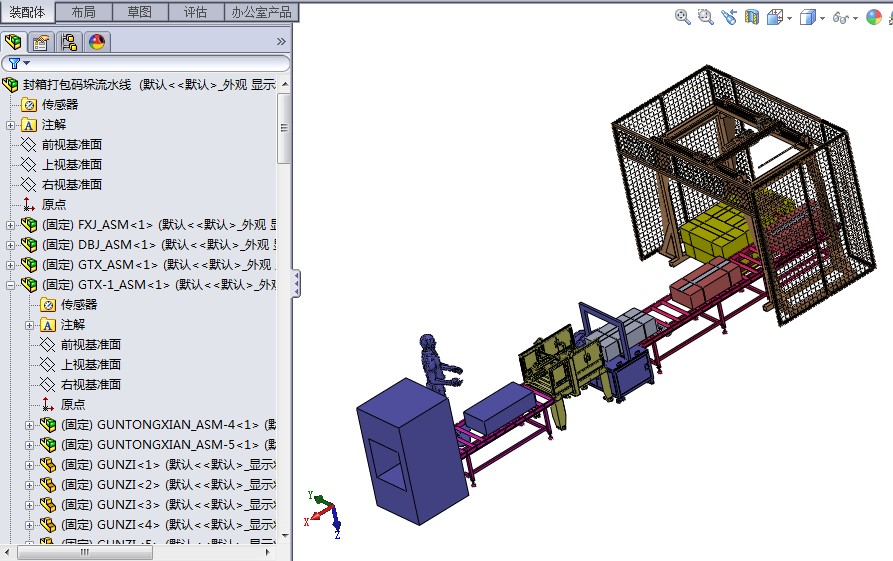Select the top-level 上视基准面 plane

point(72,165)
